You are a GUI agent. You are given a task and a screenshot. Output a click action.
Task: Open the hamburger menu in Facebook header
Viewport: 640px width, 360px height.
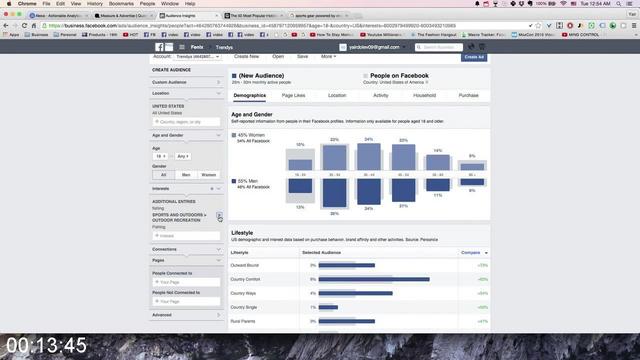(x=182, y=47)
